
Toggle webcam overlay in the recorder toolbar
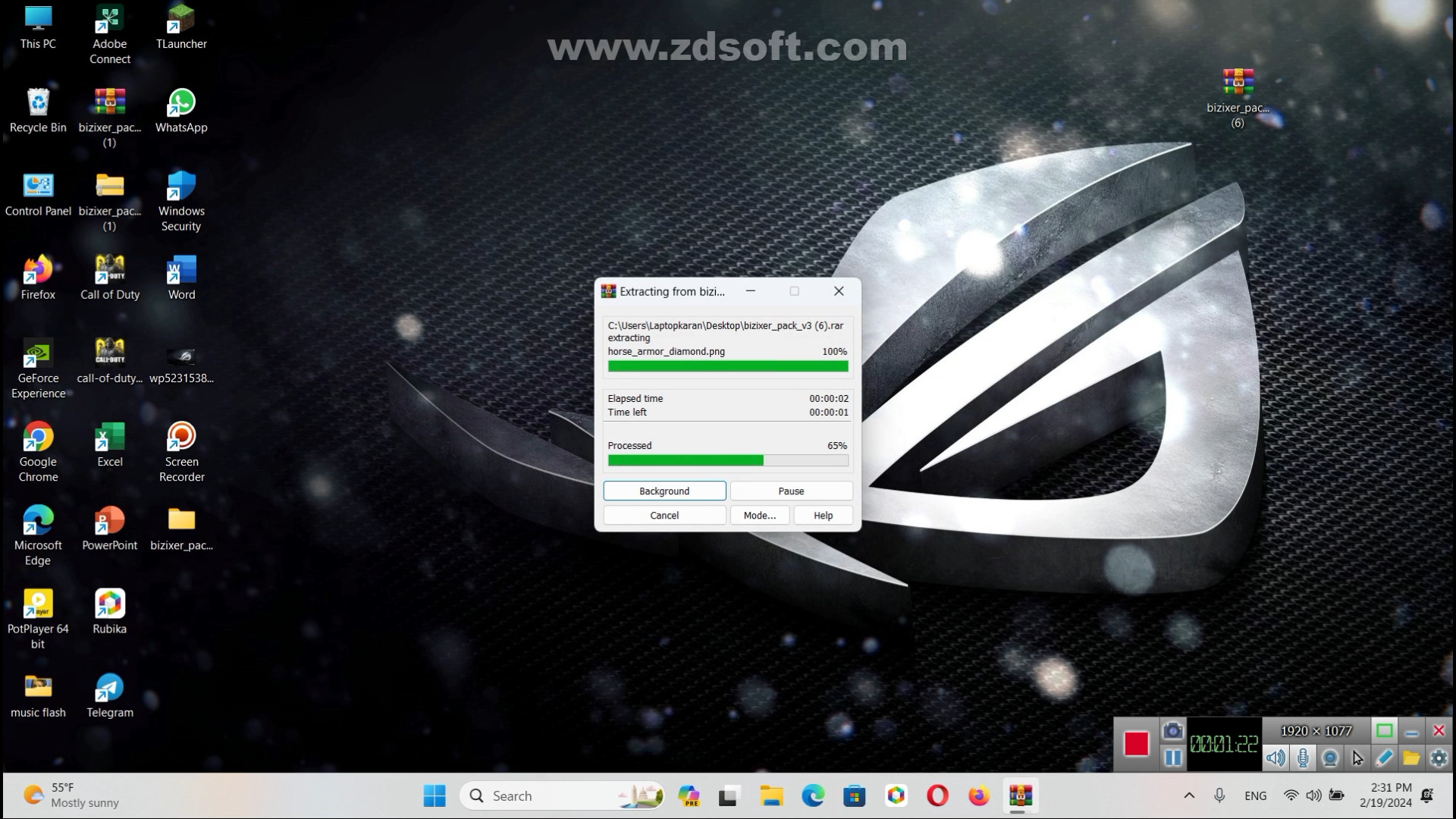point(1330,758)
